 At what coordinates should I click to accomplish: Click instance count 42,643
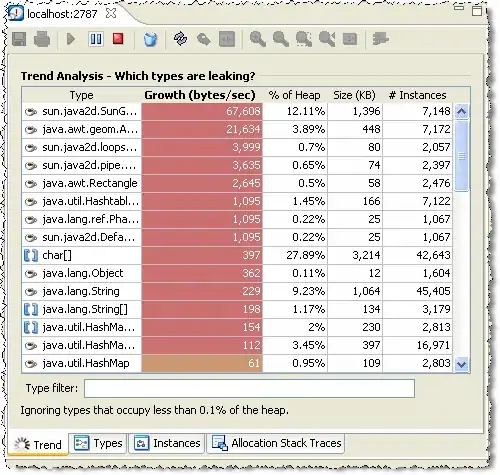(433, 255)
